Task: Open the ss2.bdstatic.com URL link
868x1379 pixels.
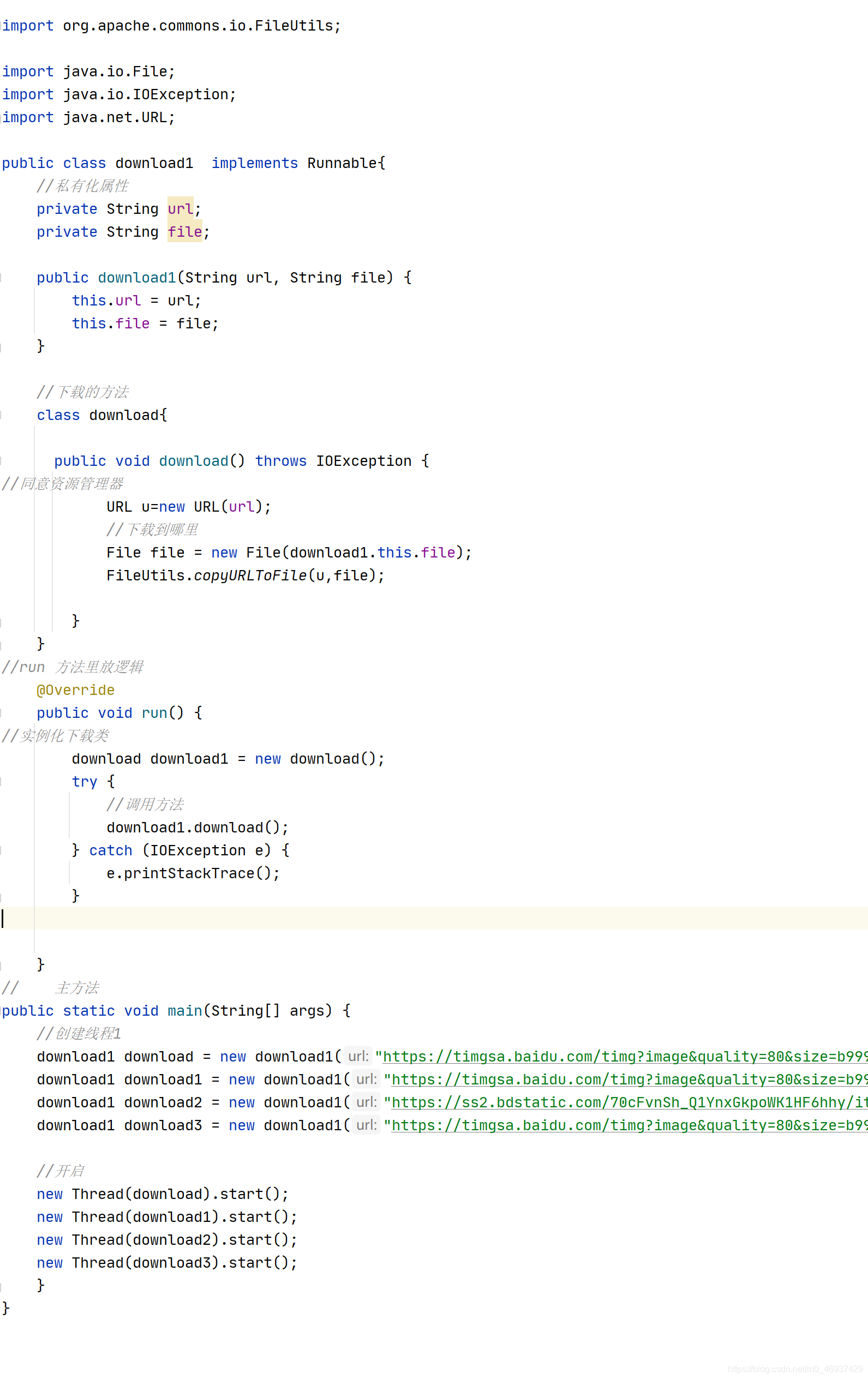Action: 629,1102
